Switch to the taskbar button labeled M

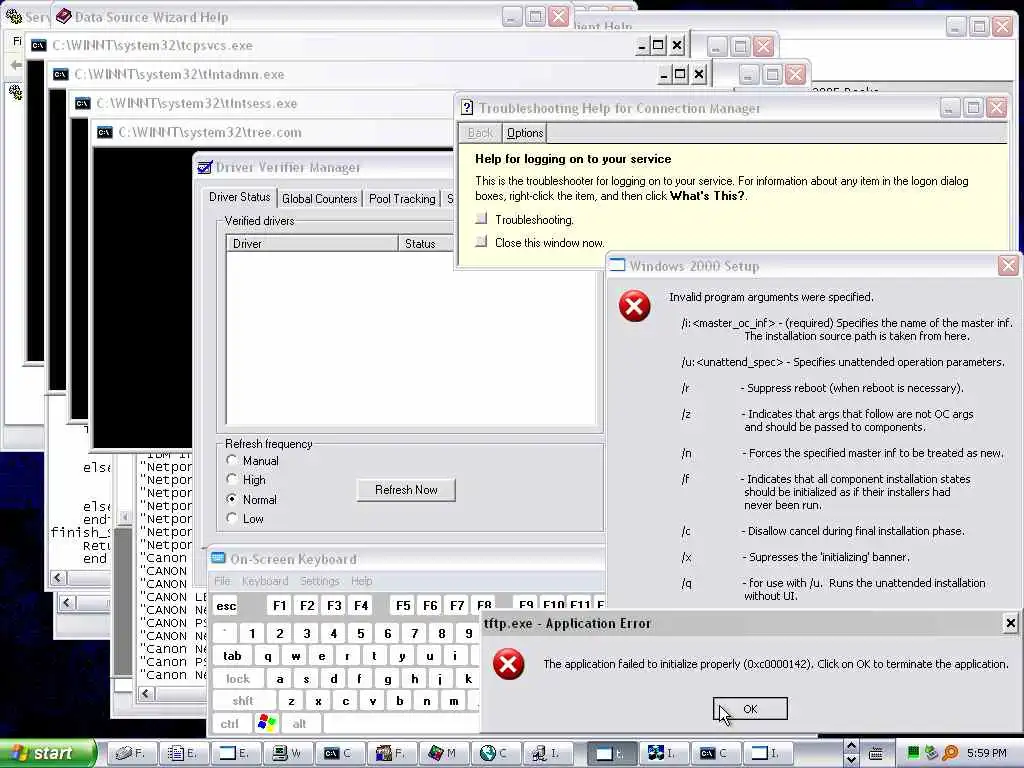(442, 753)
